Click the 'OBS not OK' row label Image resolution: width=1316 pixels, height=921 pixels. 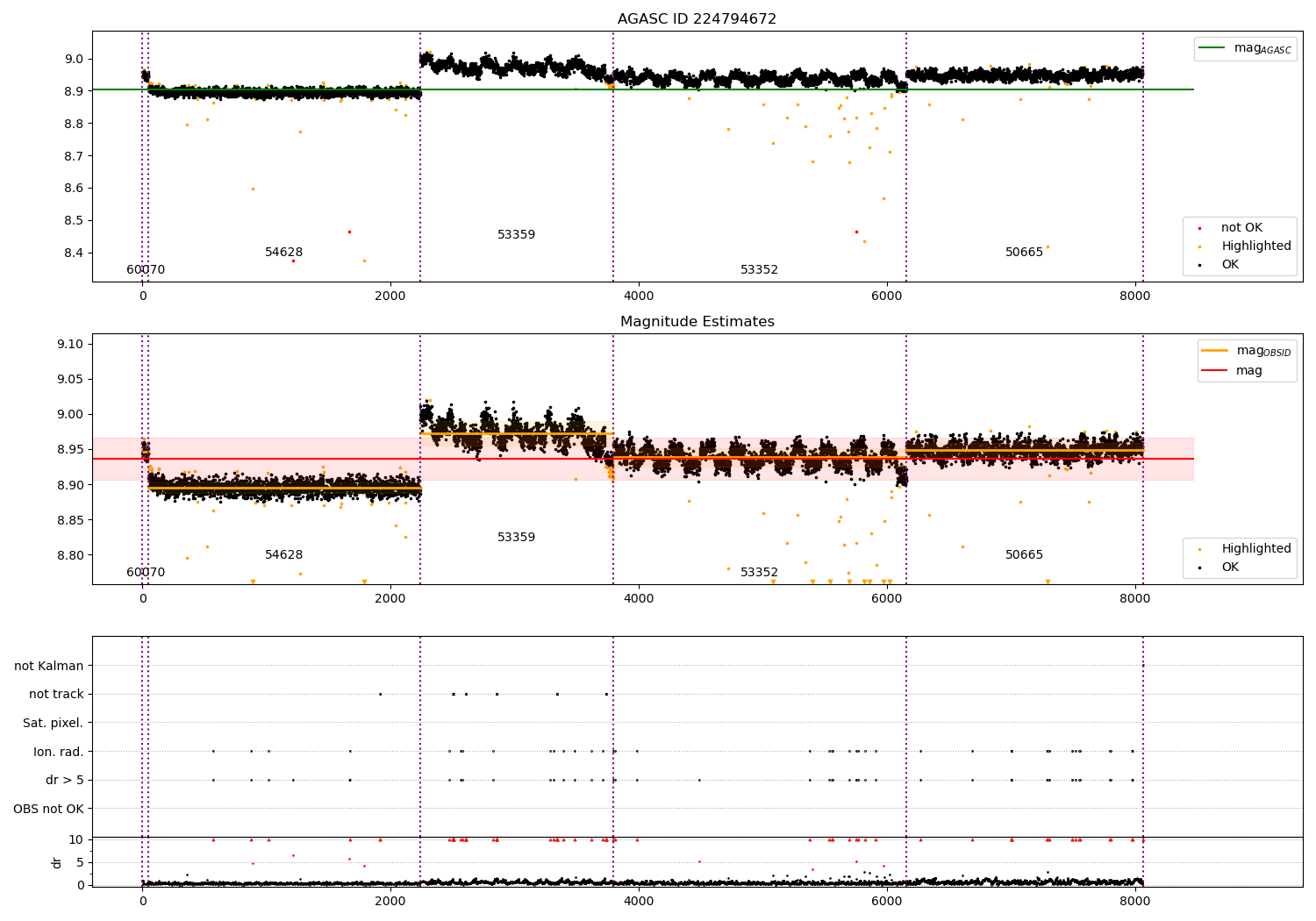(48, 809)
